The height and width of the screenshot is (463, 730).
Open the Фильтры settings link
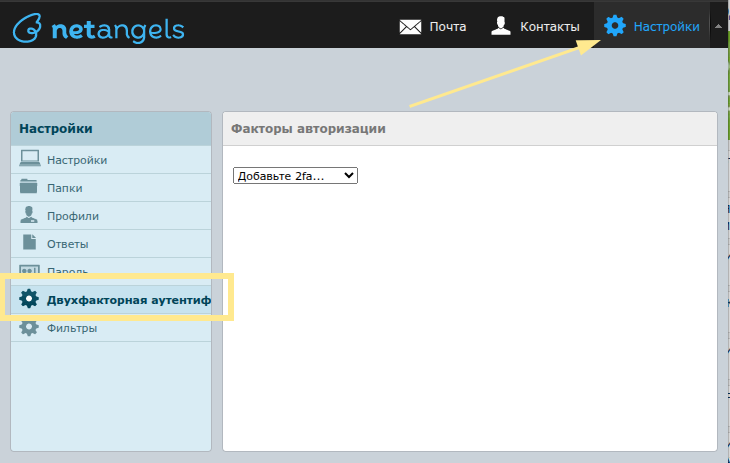pos(72,328)
